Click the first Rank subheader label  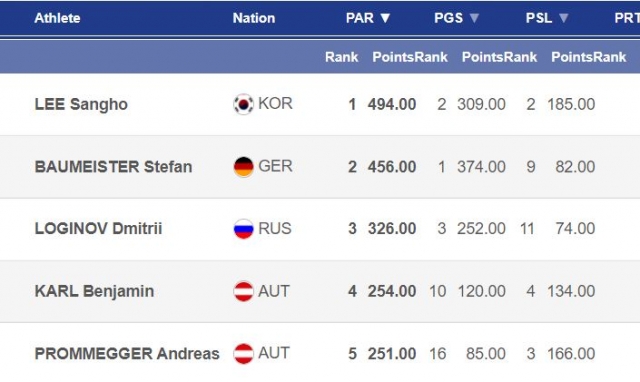(341, 57)
